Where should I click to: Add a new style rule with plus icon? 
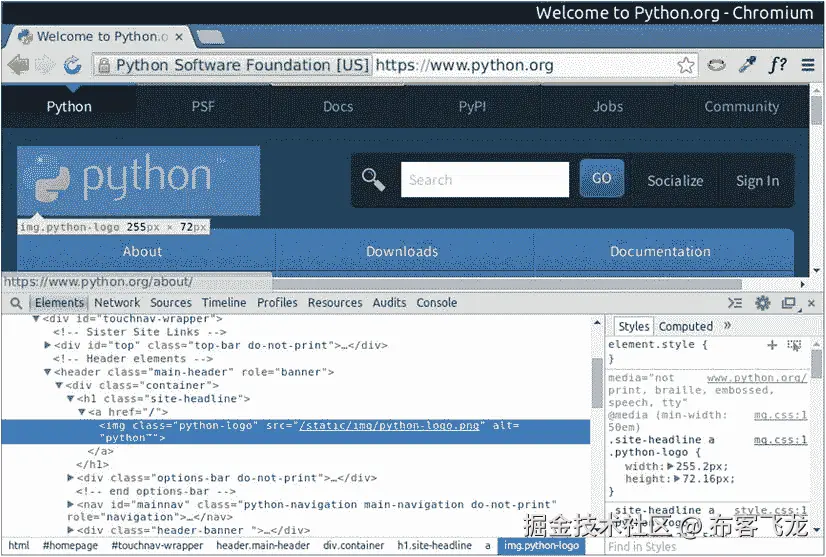coord(772,345)
